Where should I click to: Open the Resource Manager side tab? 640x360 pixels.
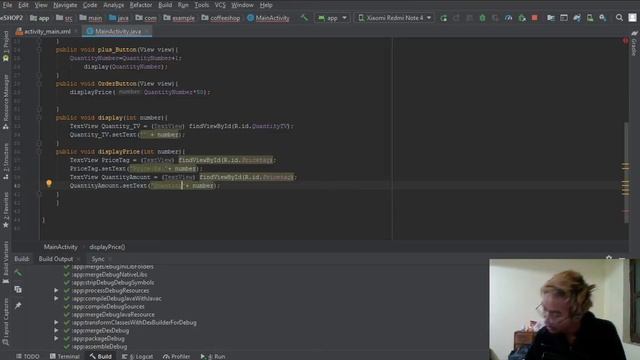6,102
